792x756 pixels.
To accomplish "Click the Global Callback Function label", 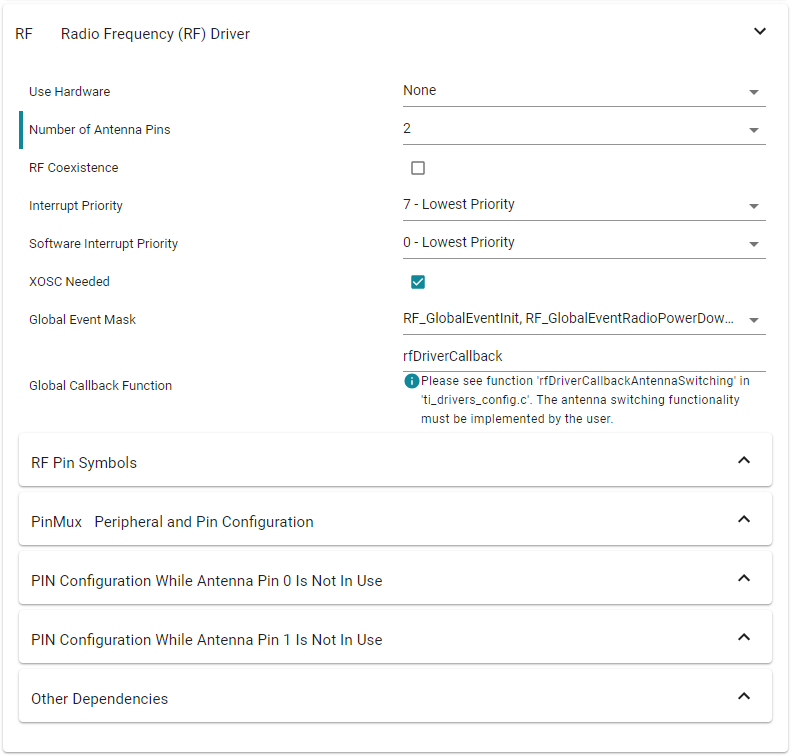I will pyautogui.click(x=100, y=386).
